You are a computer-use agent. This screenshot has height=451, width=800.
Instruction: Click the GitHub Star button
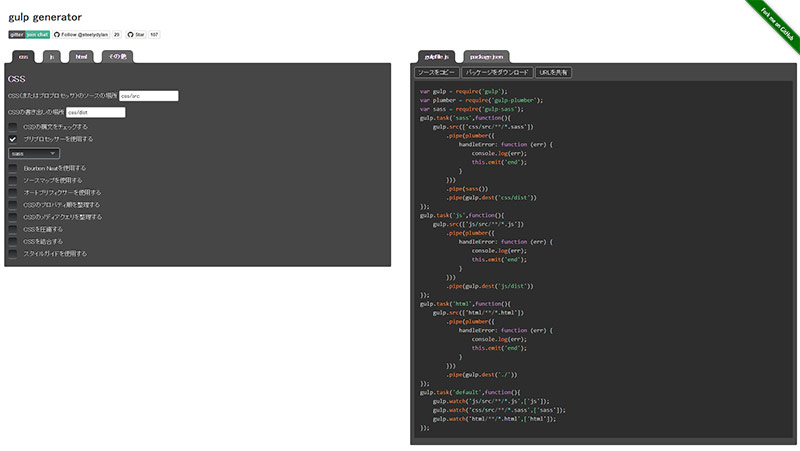pyautogui.click(x=136, y=35)
